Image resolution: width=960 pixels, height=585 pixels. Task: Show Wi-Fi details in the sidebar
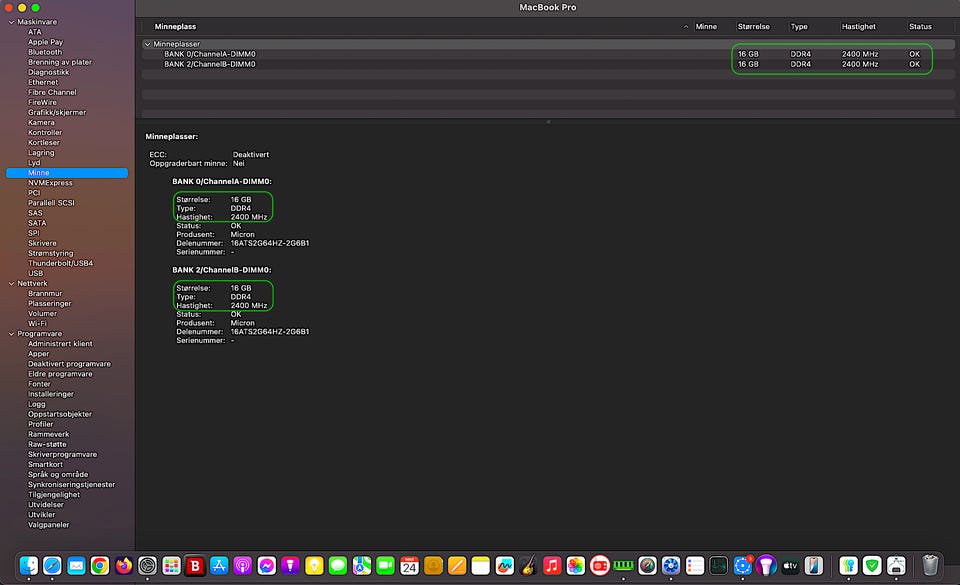[38, 323]
